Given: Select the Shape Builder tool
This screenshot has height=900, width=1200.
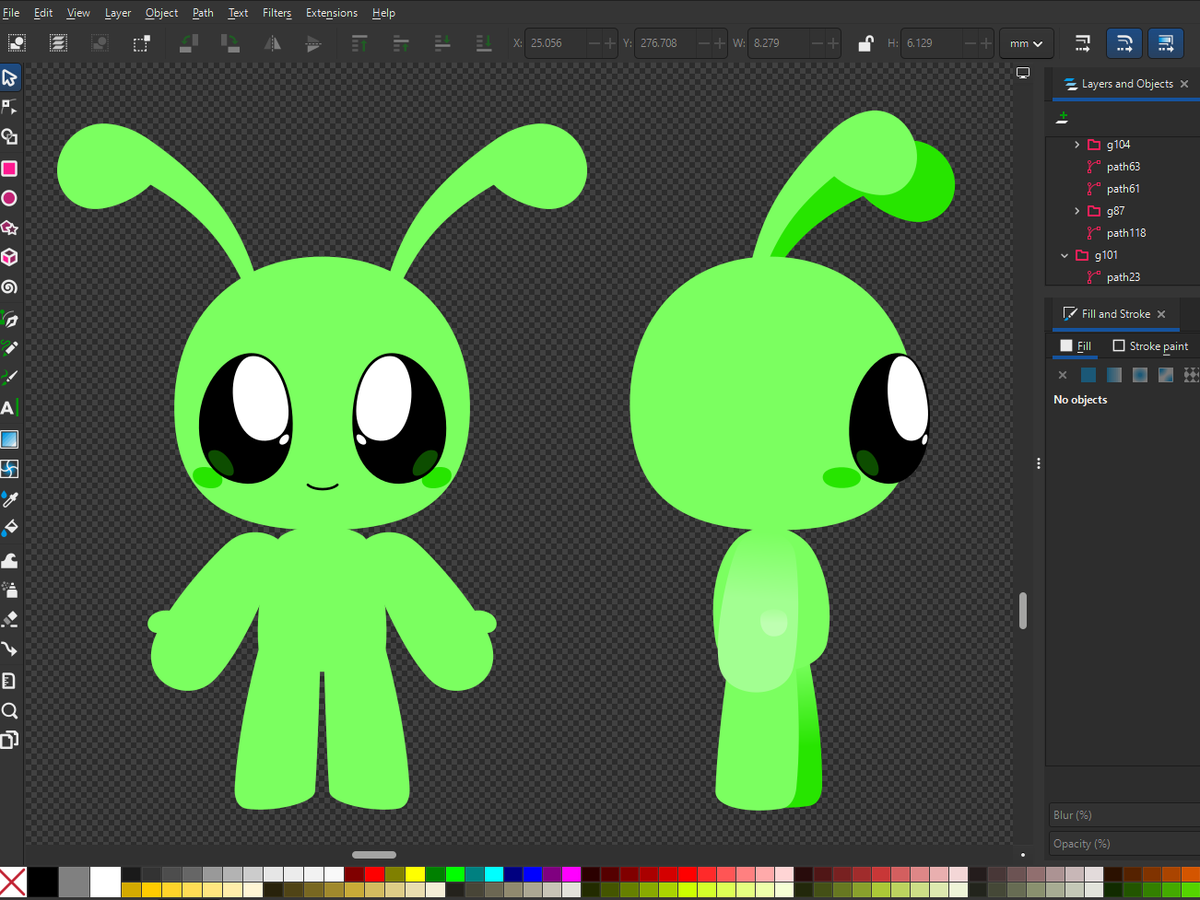Looking at the screenshot, I should coord(10,137).
